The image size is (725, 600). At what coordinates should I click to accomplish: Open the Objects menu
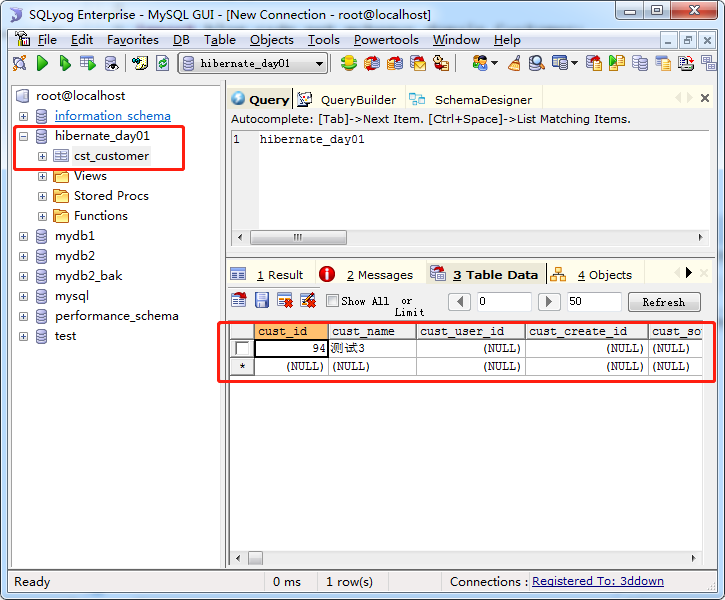tap(272, 40)
